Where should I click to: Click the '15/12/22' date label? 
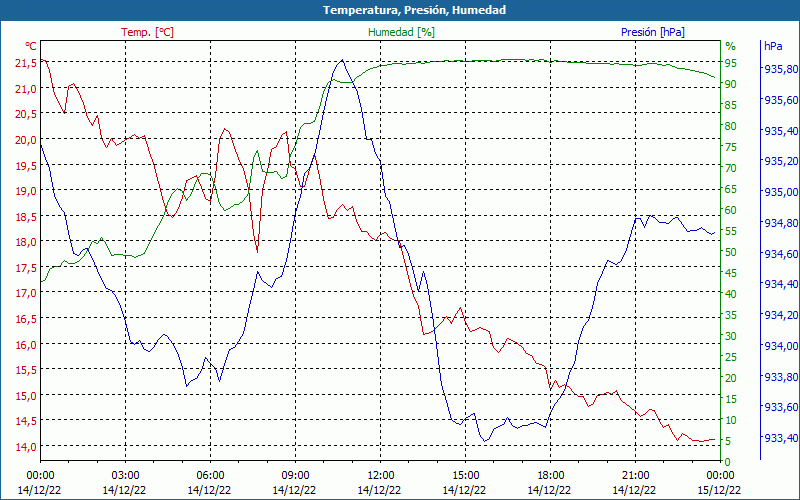[x=720, y=490]
